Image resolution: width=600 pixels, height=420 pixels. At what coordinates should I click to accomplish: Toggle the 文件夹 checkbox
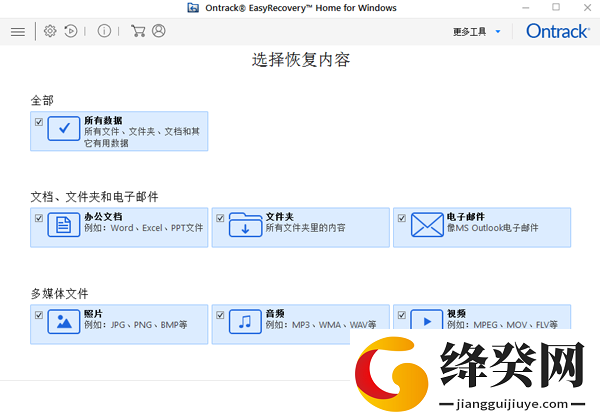[220, 218]
